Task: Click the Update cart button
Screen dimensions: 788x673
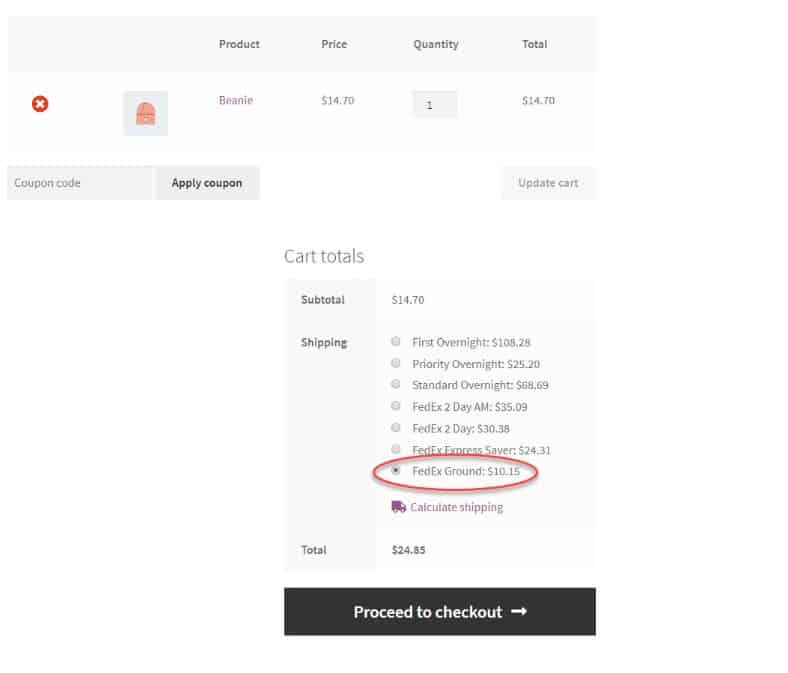Action: point(548,183)
